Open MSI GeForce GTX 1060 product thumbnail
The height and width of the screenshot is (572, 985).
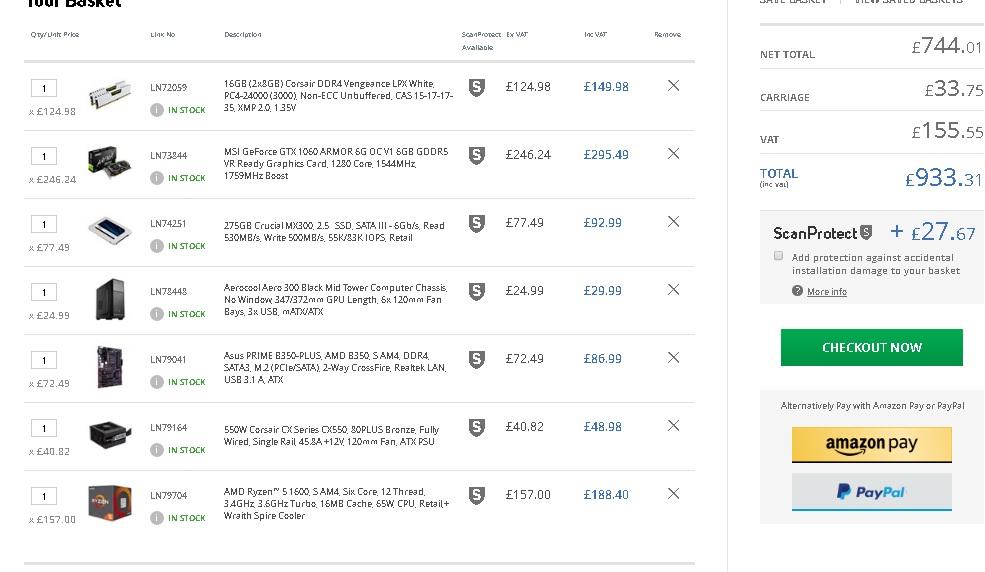pos(109,161)
